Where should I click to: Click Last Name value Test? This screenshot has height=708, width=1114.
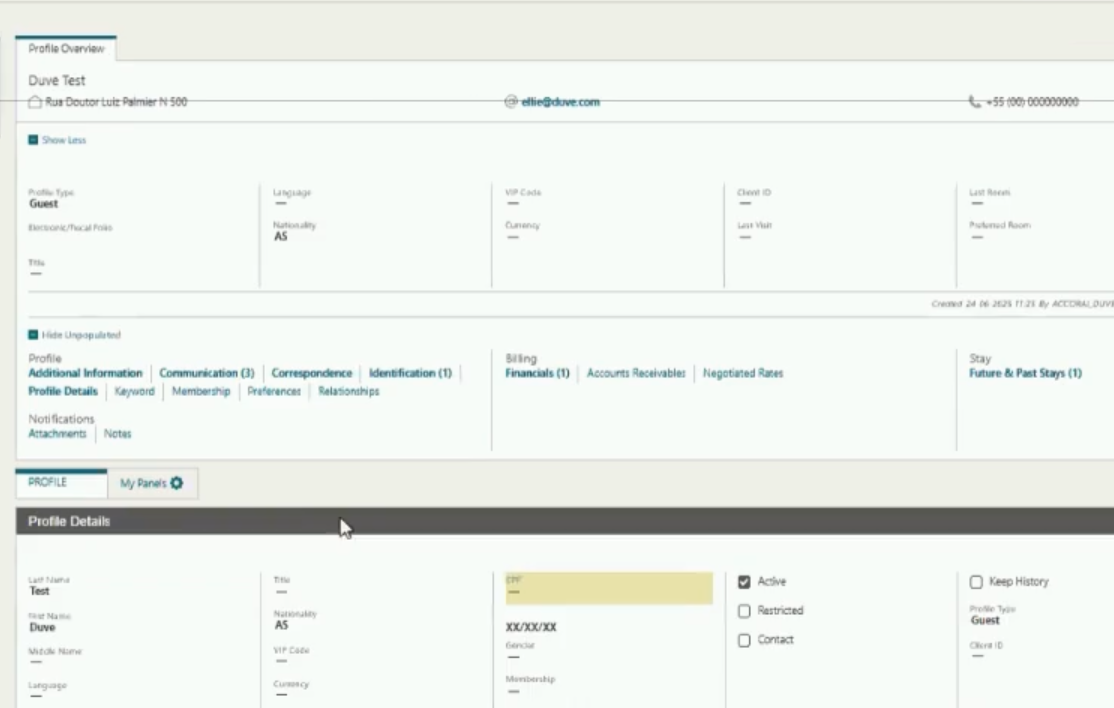coord(39,591)
